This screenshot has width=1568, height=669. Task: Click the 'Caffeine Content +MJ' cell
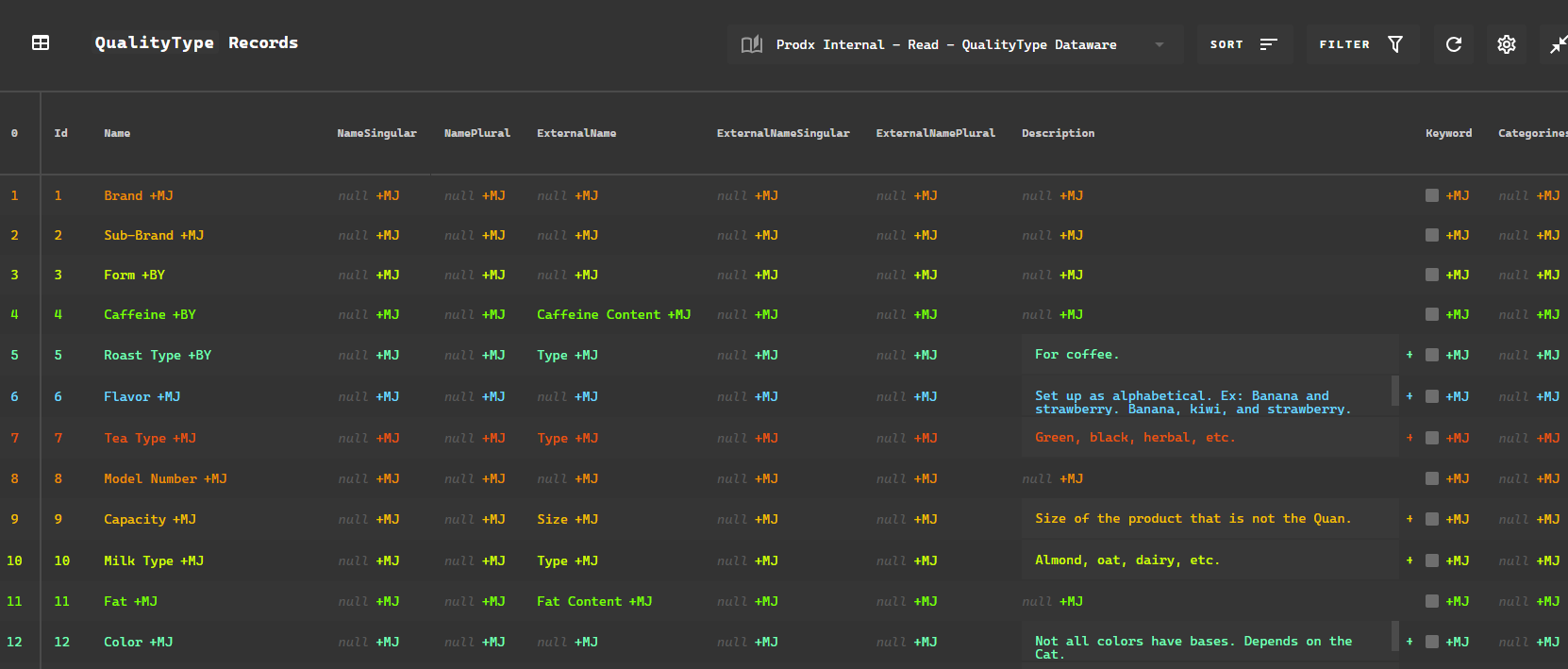click(x=614, y=314)
